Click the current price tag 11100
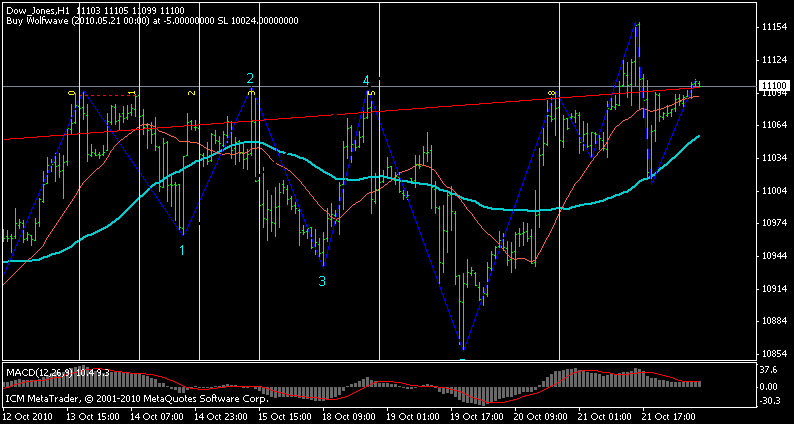The width and height of the screenshot is (794, 424). 773,88
